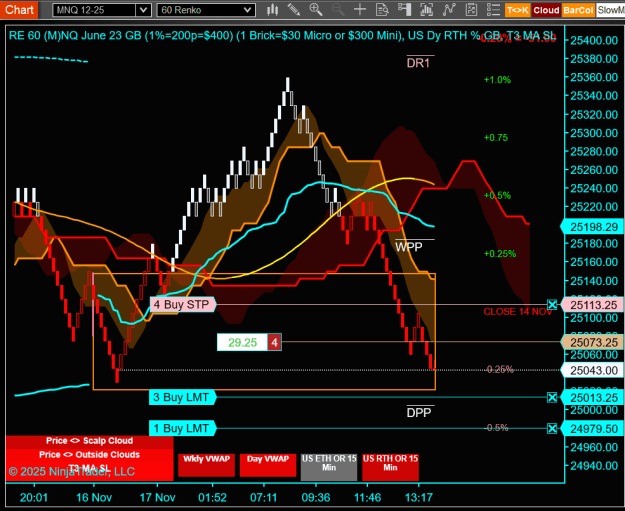The width and height of the screenshot is (625, 511).
Task: Click the +0.25% level label
Action: pyautogui.click(x=500, y=254)
